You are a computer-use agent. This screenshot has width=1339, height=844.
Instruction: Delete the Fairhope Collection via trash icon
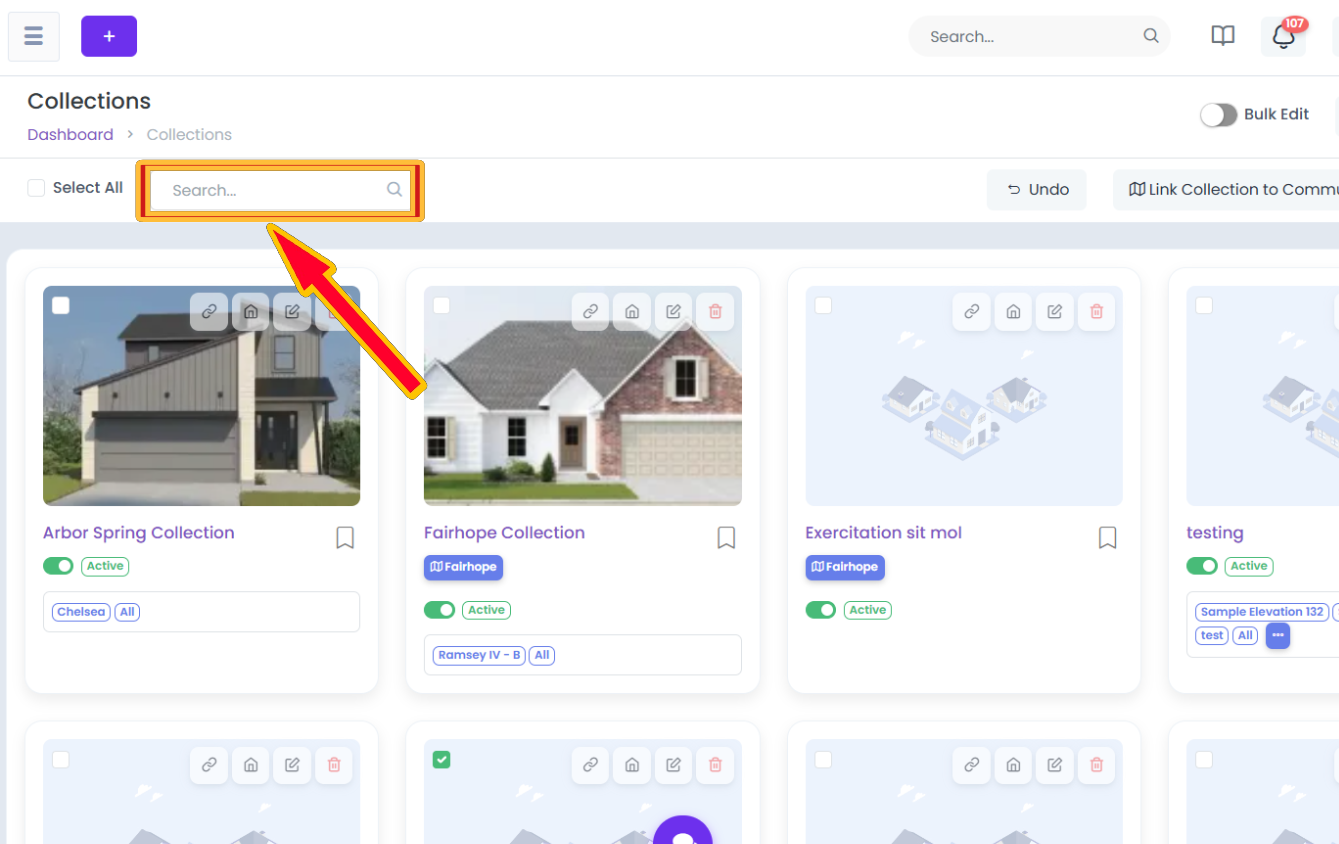[x=715, y=312]
